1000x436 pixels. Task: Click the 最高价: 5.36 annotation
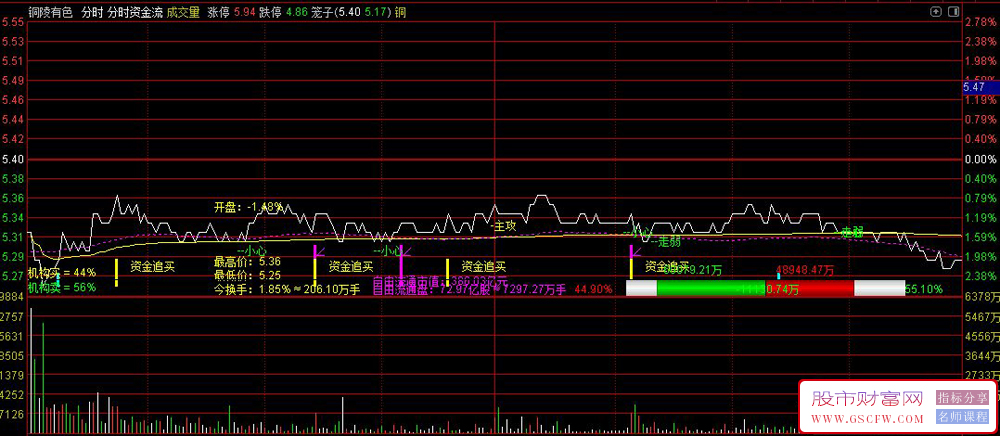pyautogui.click(x=247, y=261)
